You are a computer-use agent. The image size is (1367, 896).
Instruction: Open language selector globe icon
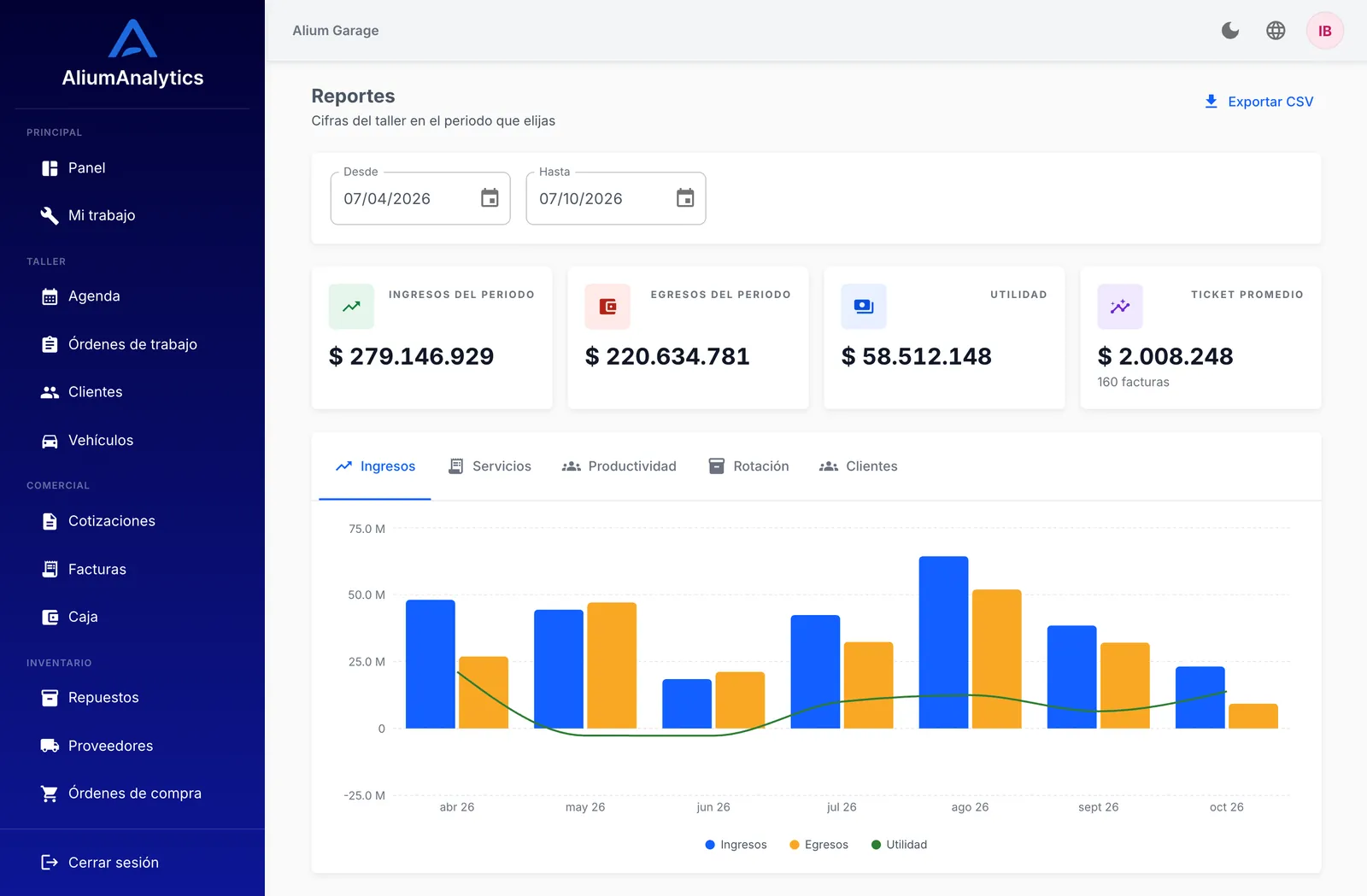pos(1276,31)
